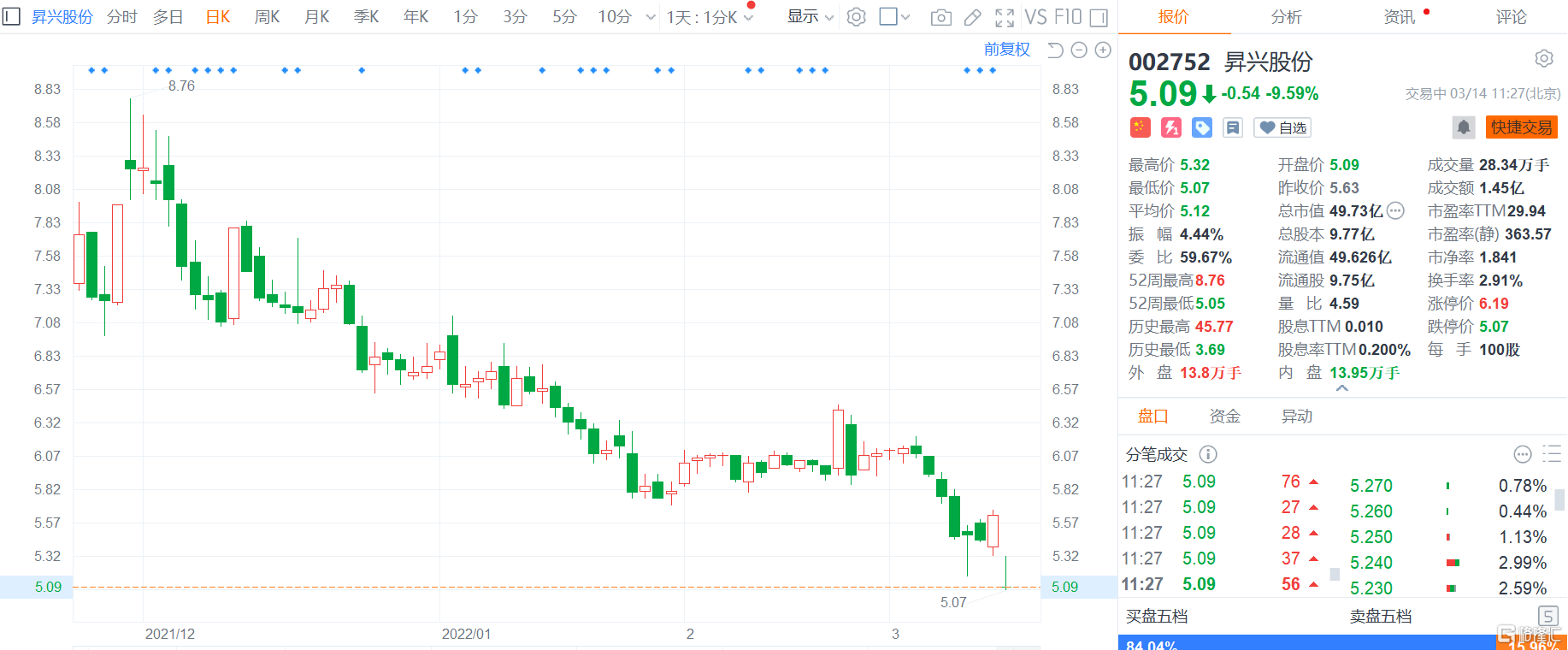Switch to 多日 chart view

coord(168,17)
